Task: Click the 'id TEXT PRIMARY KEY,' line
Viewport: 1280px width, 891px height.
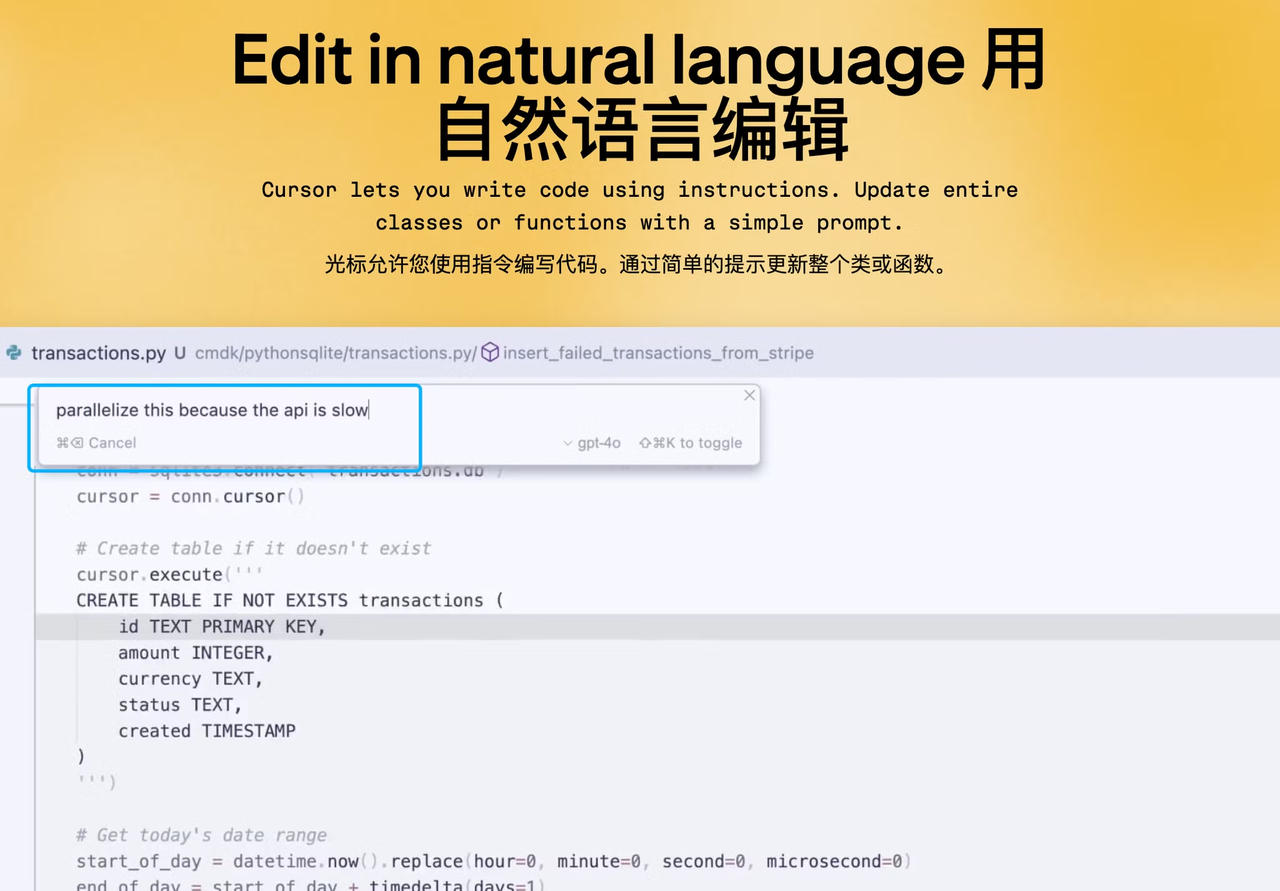Action: point(222,626)
